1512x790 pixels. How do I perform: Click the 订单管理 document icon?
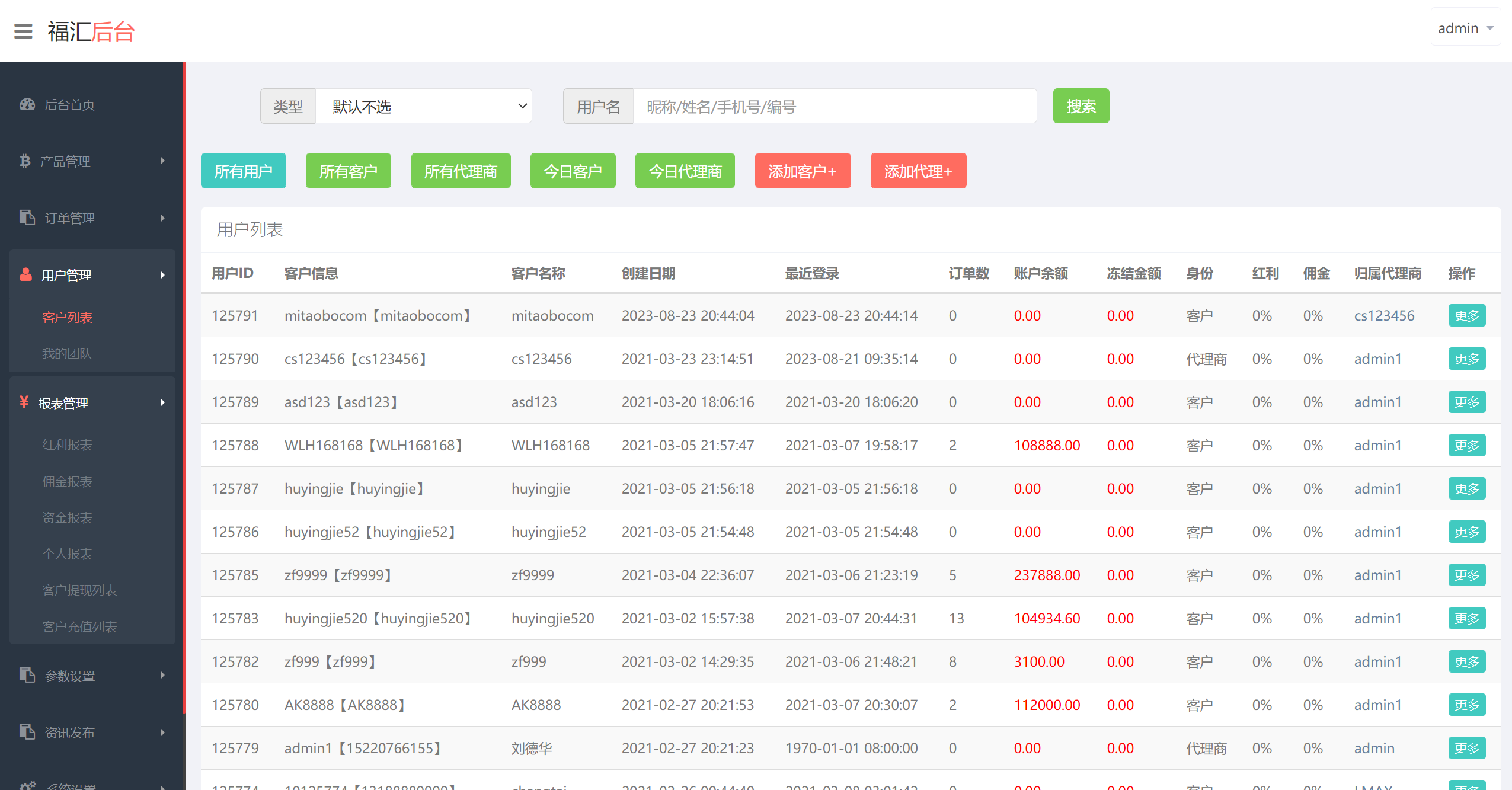click(27, 218)
